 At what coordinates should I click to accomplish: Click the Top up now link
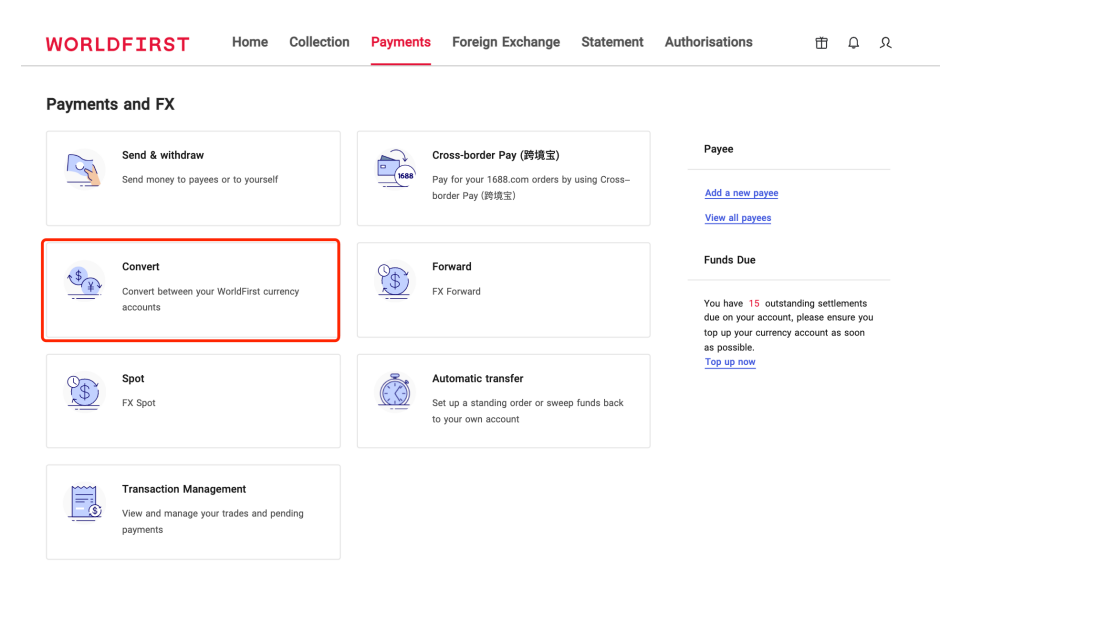730,362
